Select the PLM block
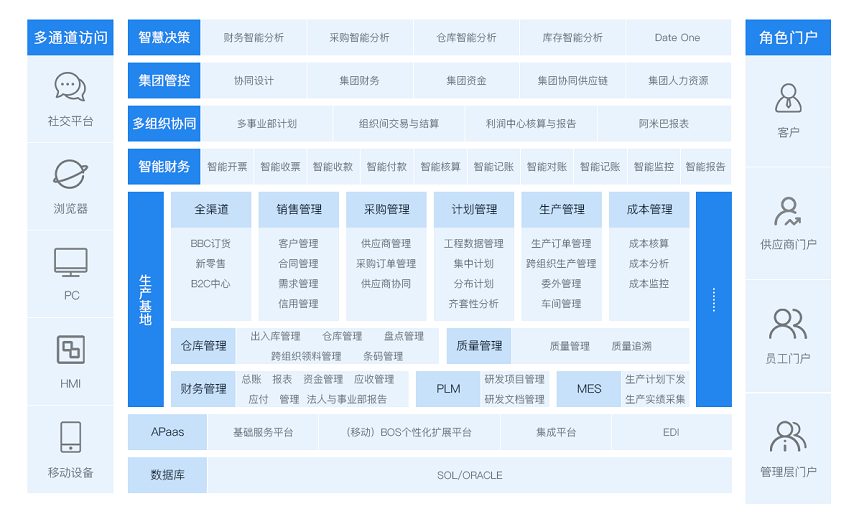Screen dimensions: 856x516 (448, 389)
